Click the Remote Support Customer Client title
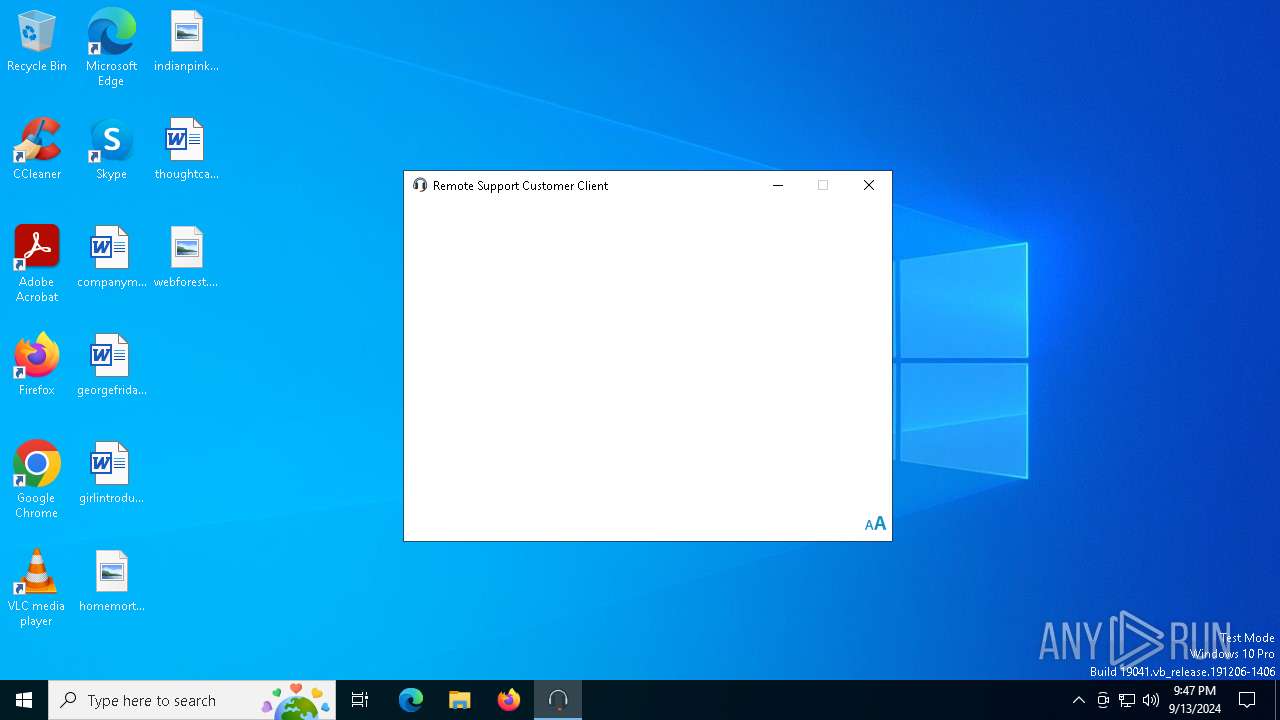The width and height of the screenshot is (1280, 720). [520, 186]
